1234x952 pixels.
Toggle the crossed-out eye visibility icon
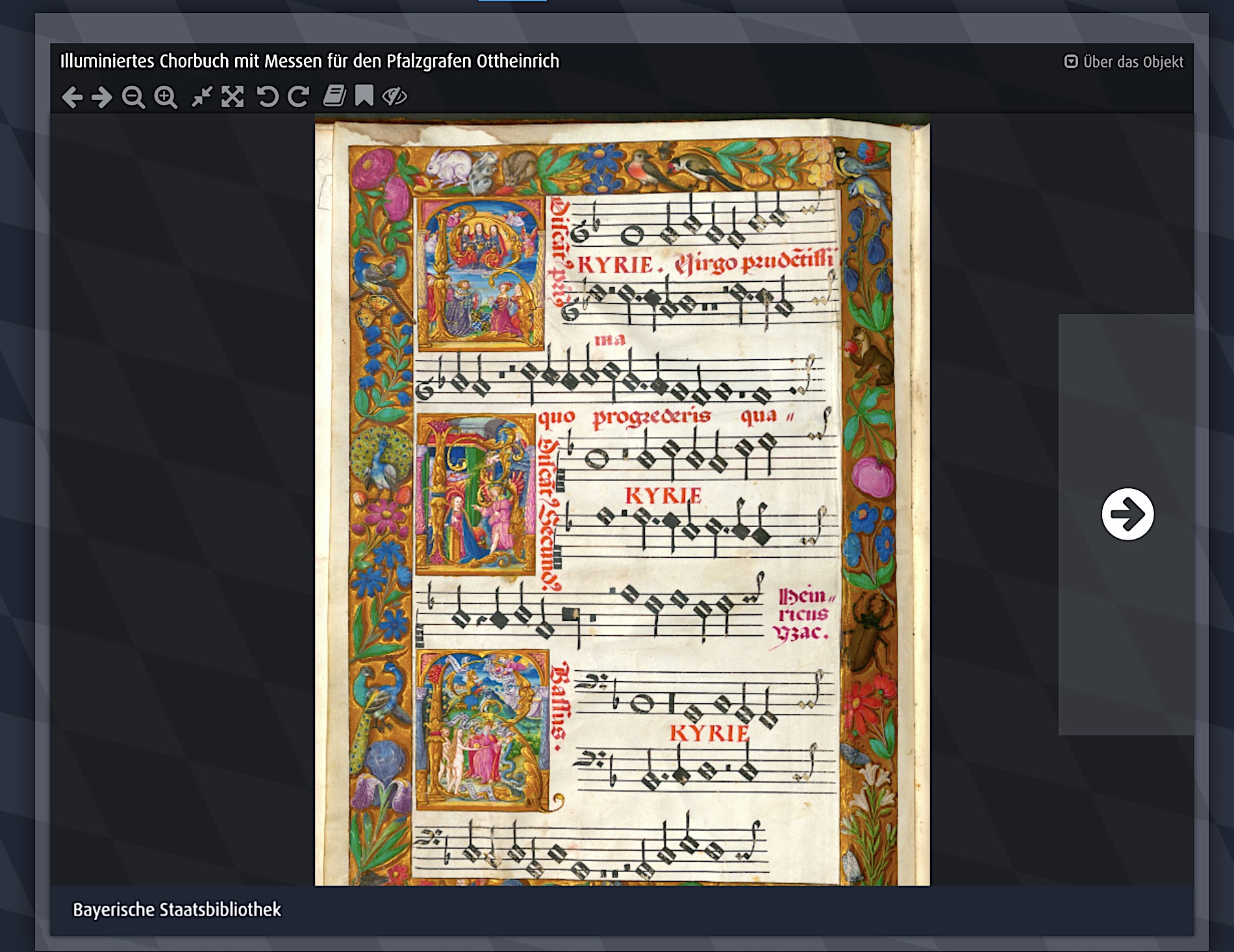click(x=394, y=97)
